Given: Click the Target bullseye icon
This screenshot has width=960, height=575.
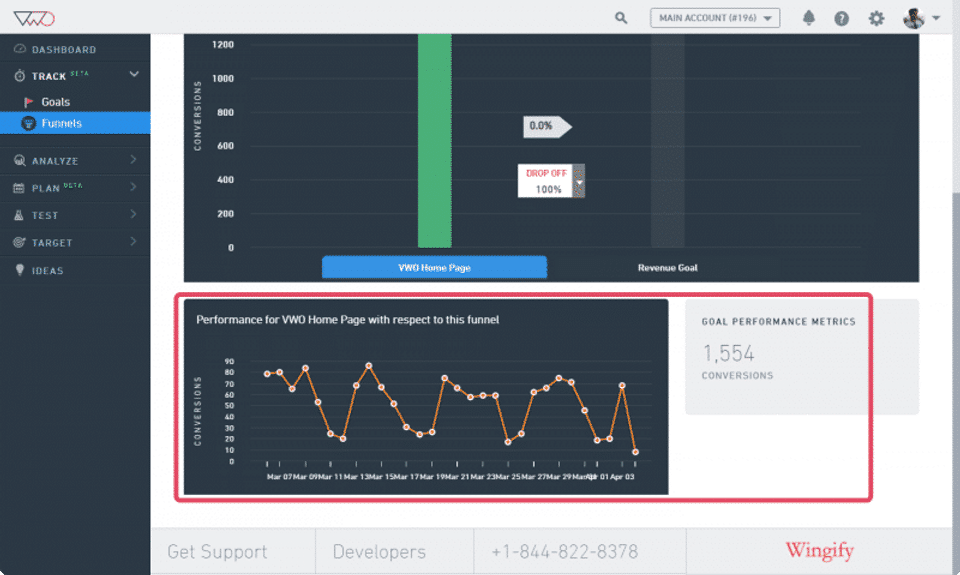Looking at the screenshot, I should coord(19,242).
